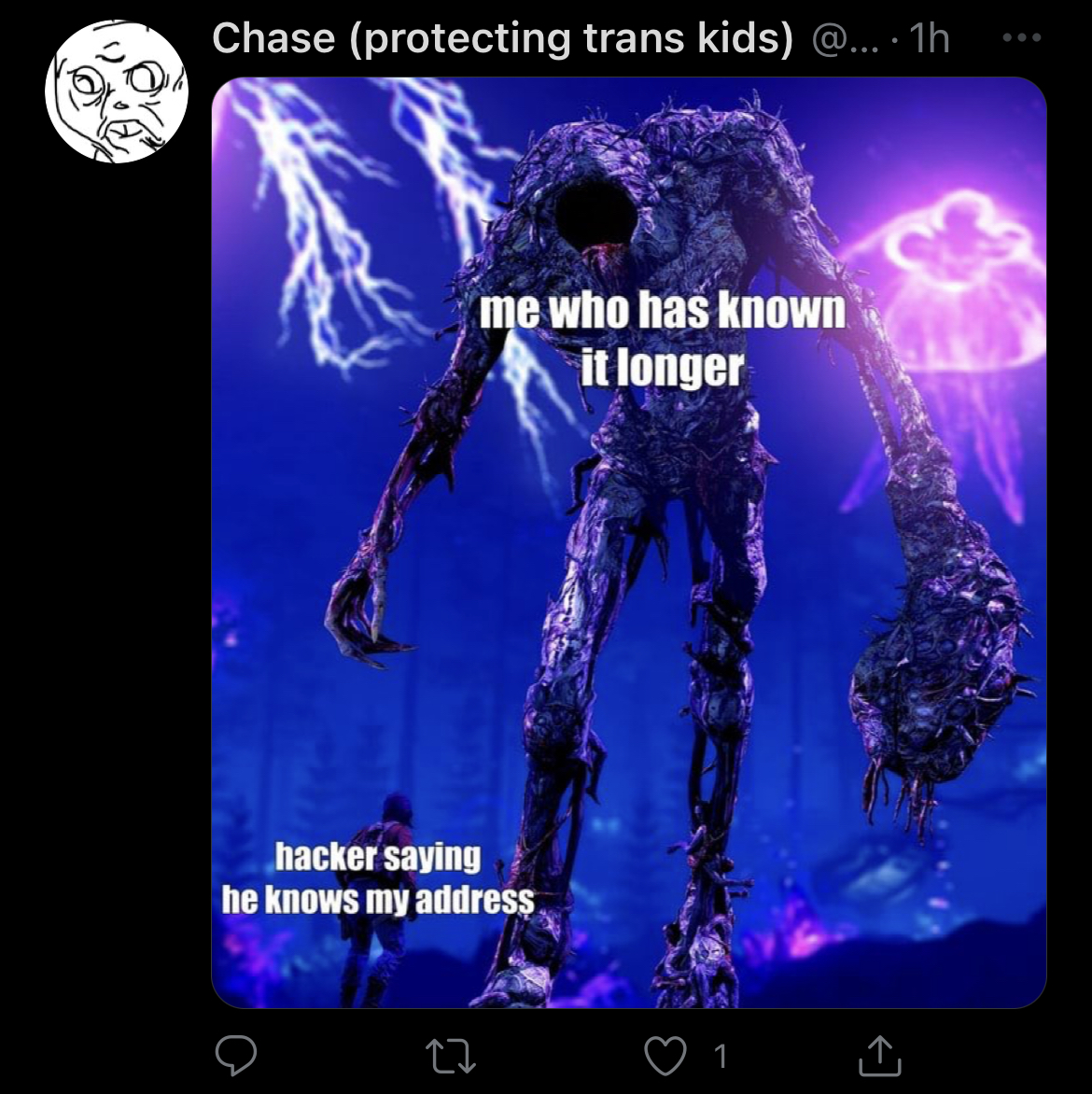1092x1094 pixels.
Task: Retweet this post using the arrows icon
Action: click(x=451, y=1056)
